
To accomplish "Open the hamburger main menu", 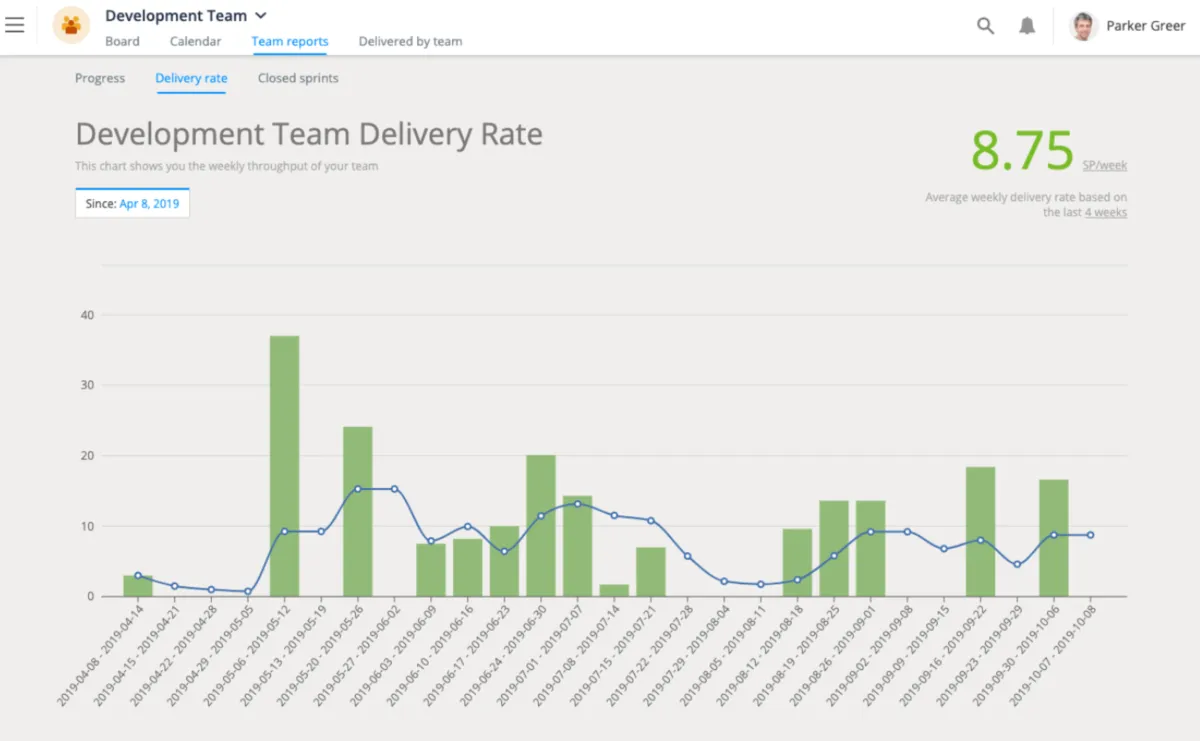I will click(15, 25).
